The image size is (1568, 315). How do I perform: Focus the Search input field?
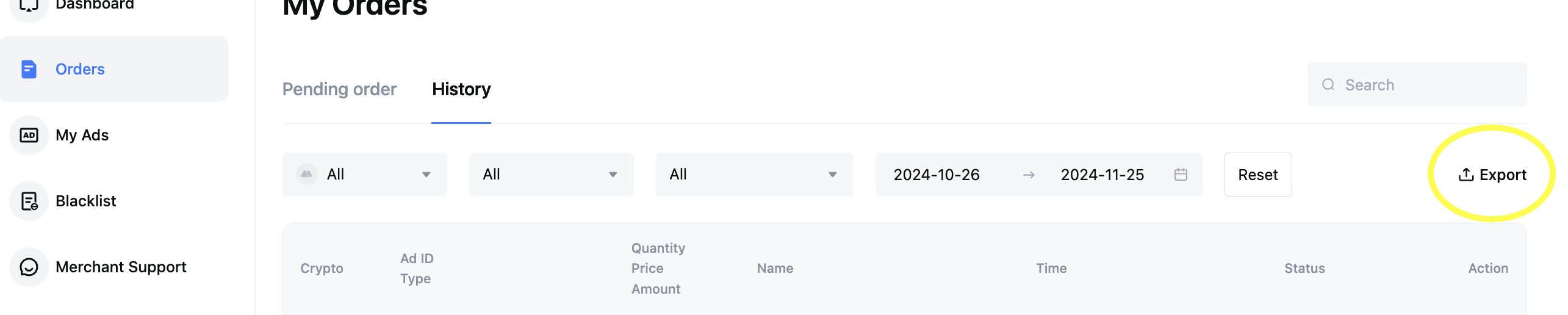point(1417,85)
